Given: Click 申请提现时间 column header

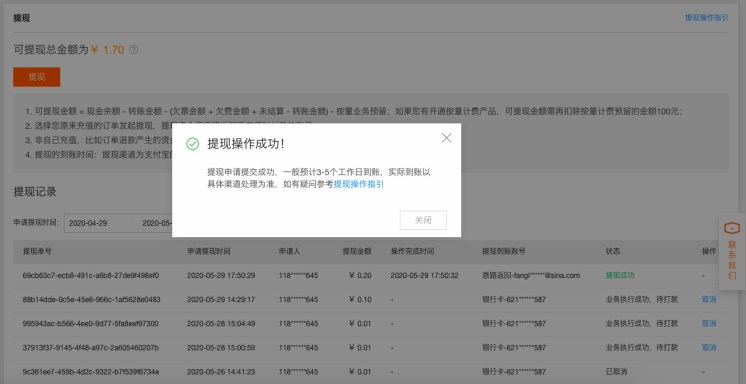Looking at the screenshot, I should pyautogui.click(x=208, y=251).
